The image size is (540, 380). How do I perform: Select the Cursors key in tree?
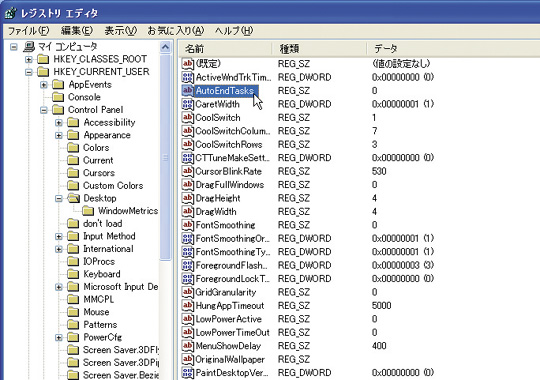[x=99, y=173]
